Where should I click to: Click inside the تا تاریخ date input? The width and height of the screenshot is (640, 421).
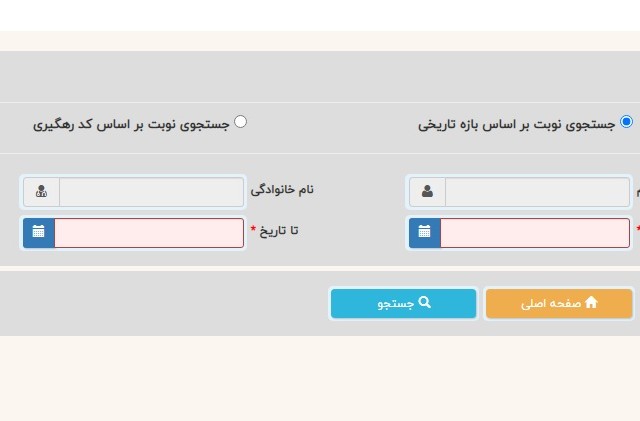tap(149, 233)
